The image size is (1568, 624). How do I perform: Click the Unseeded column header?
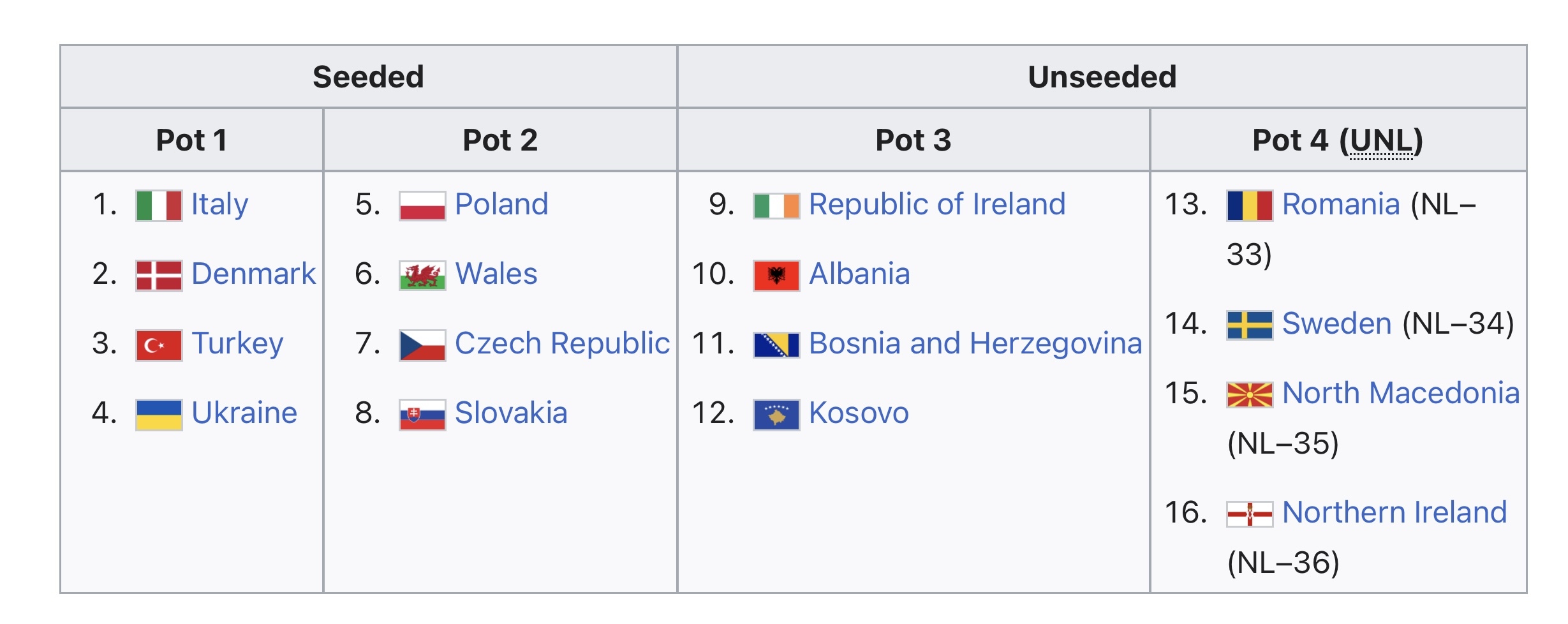coord(1102,77)
